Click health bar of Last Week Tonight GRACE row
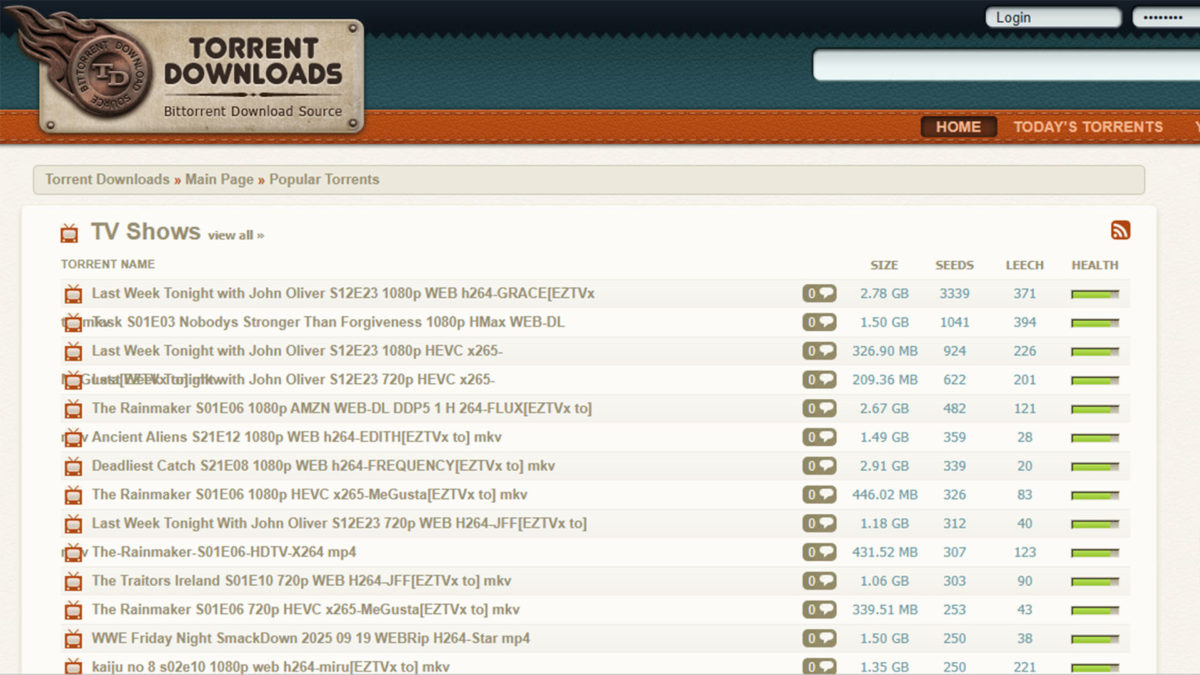Screen dimensions: 1200x675 click(x=1095, y=294)
